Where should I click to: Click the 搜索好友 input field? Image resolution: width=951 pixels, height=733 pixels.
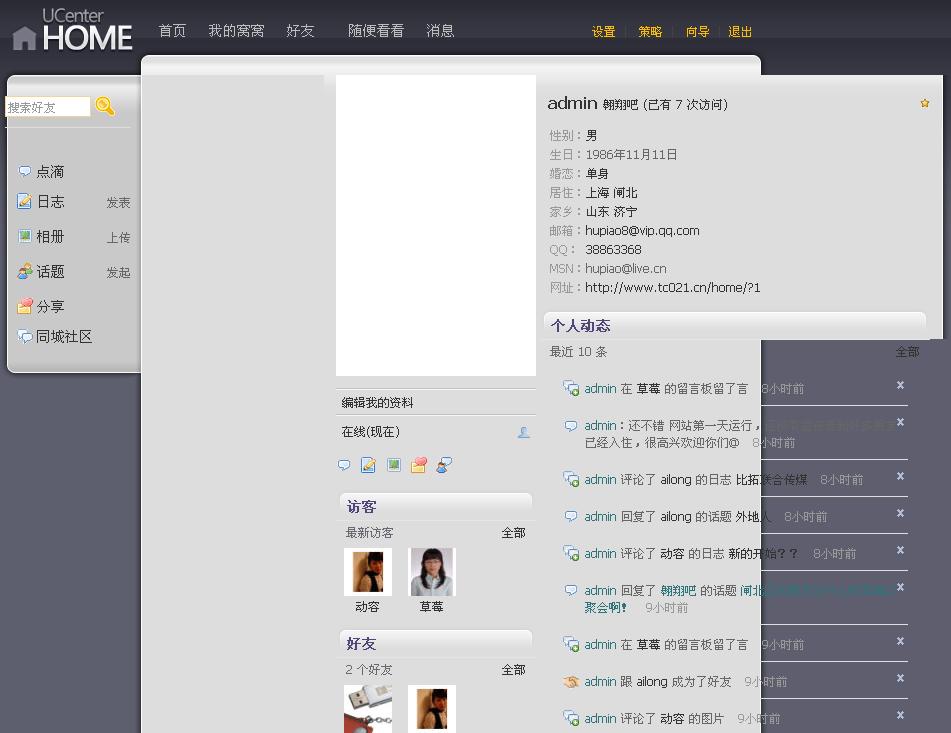click(48, 107)
